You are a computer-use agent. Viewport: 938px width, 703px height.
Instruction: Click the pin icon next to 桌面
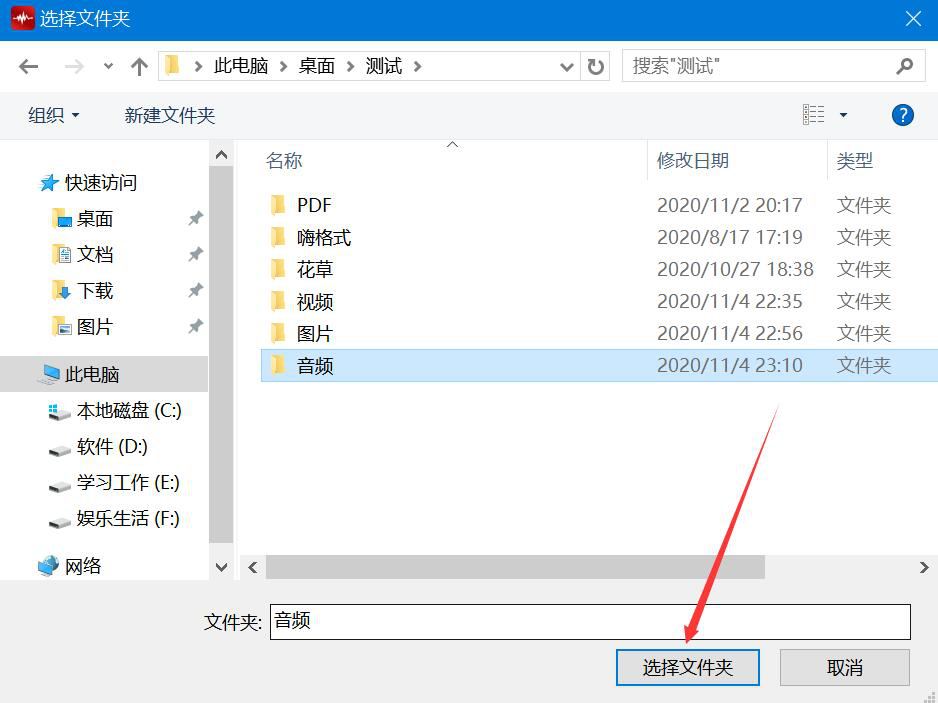click(x=196, y=218)
